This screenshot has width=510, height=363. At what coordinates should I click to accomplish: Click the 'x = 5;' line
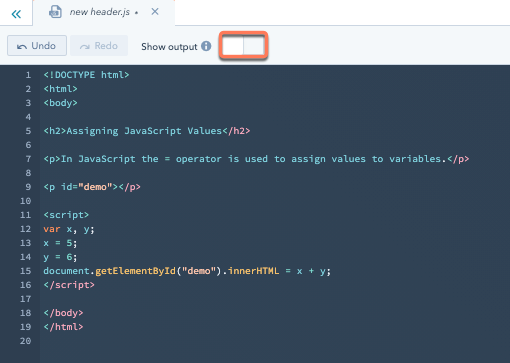coord(60,243)
